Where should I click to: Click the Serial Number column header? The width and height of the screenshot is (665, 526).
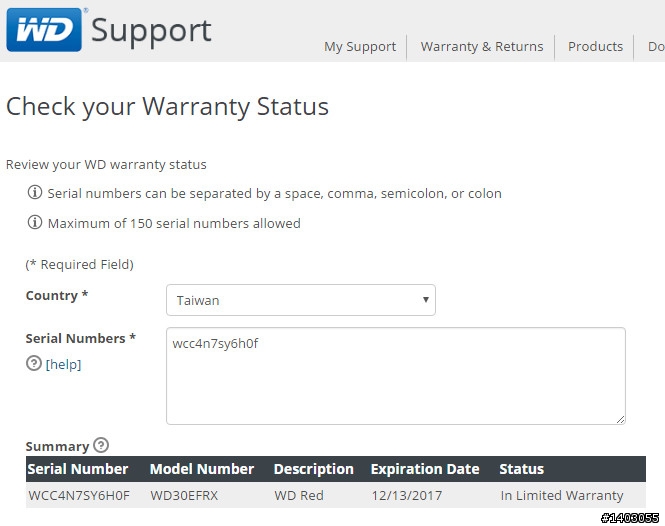tap(78, 469)
